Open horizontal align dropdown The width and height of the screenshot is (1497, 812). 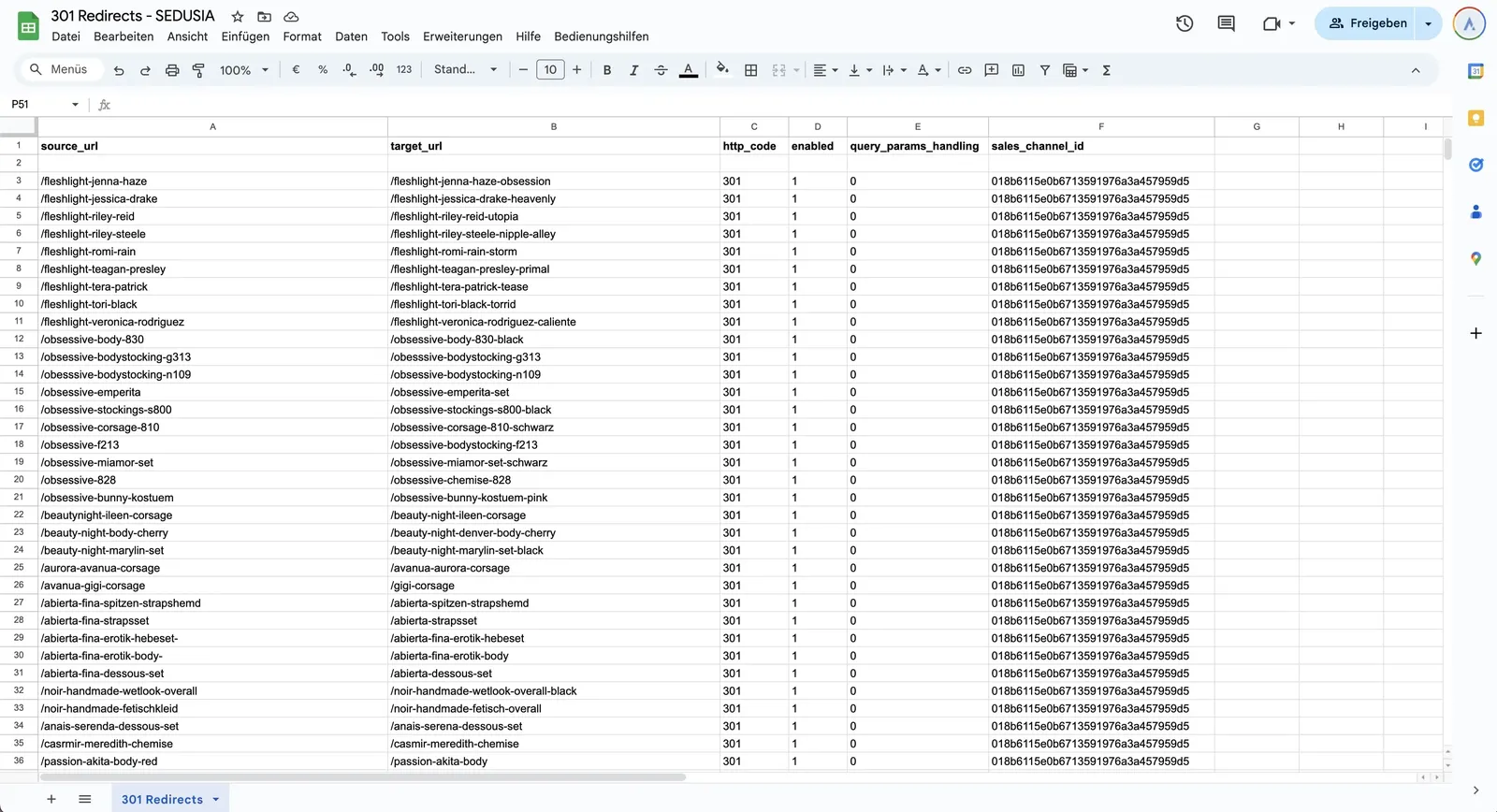825,69
